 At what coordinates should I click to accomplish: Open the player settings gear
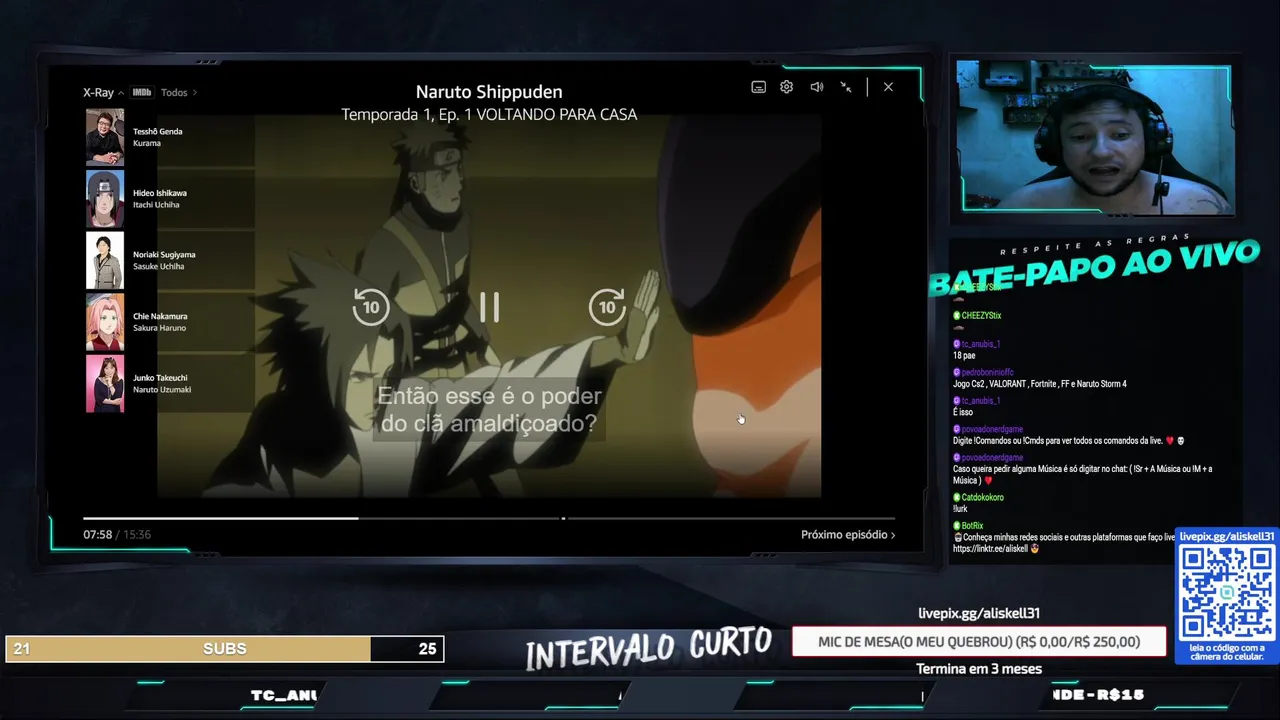pos(787,87)
